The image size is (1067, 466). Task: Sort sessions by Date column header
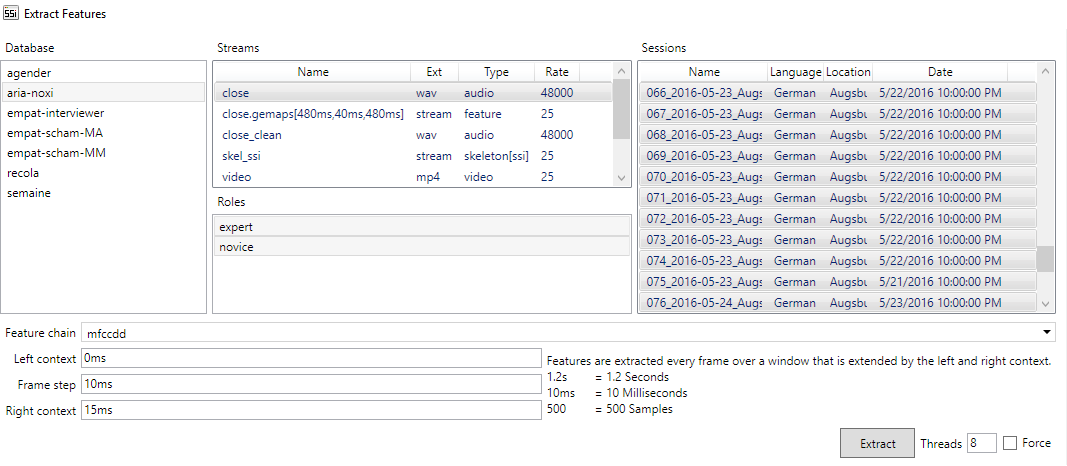tap(939, 72)
